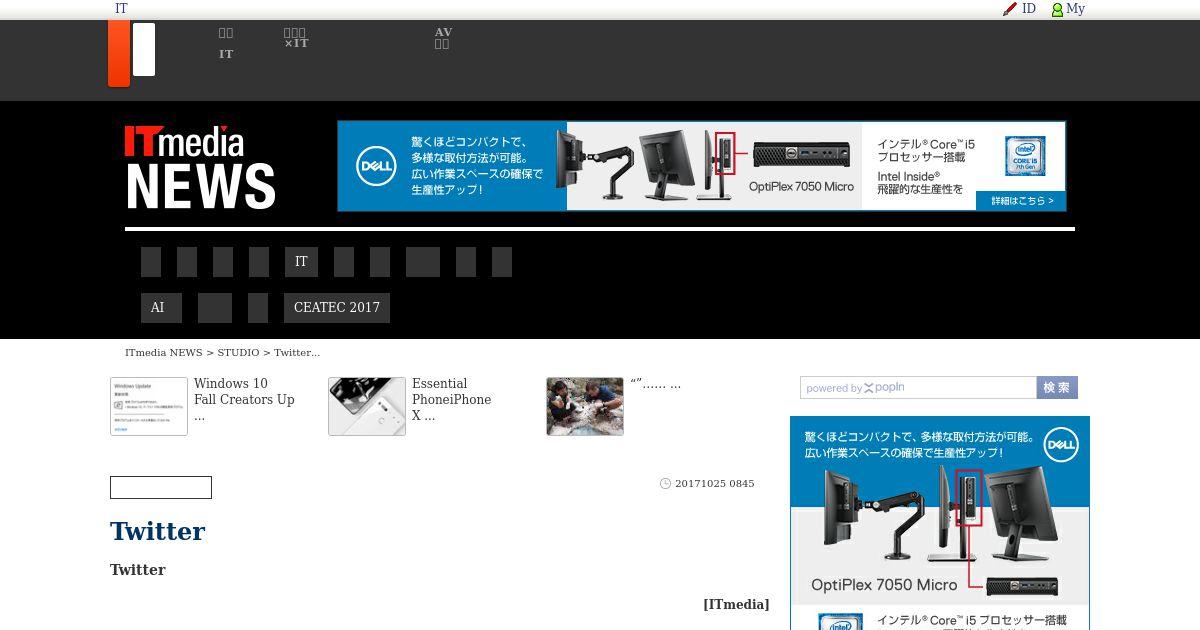Open the CEATEC 2017 tab
The height and width of the screenshot is (630, 1200).
[337, 308]
